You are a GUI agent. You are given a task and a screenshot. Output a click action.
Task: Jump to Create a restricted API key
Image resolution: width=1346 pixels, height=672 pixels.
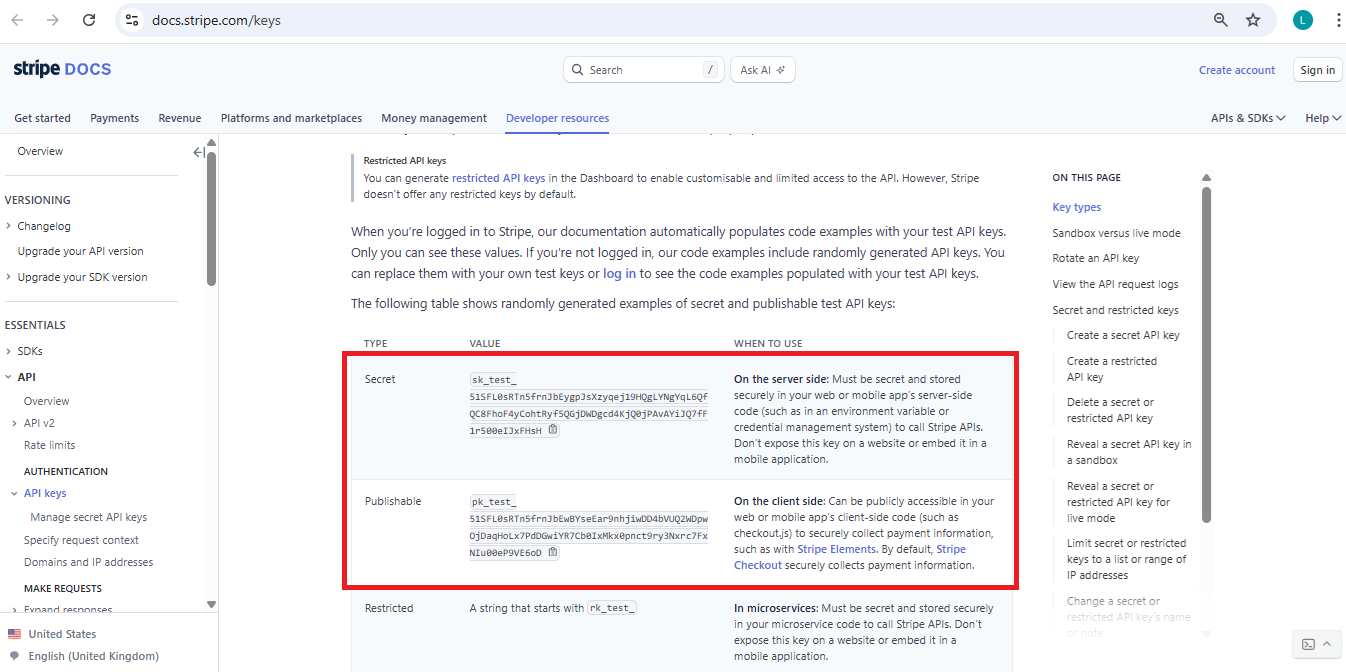pyautogui.click(x=1112, y=369)
